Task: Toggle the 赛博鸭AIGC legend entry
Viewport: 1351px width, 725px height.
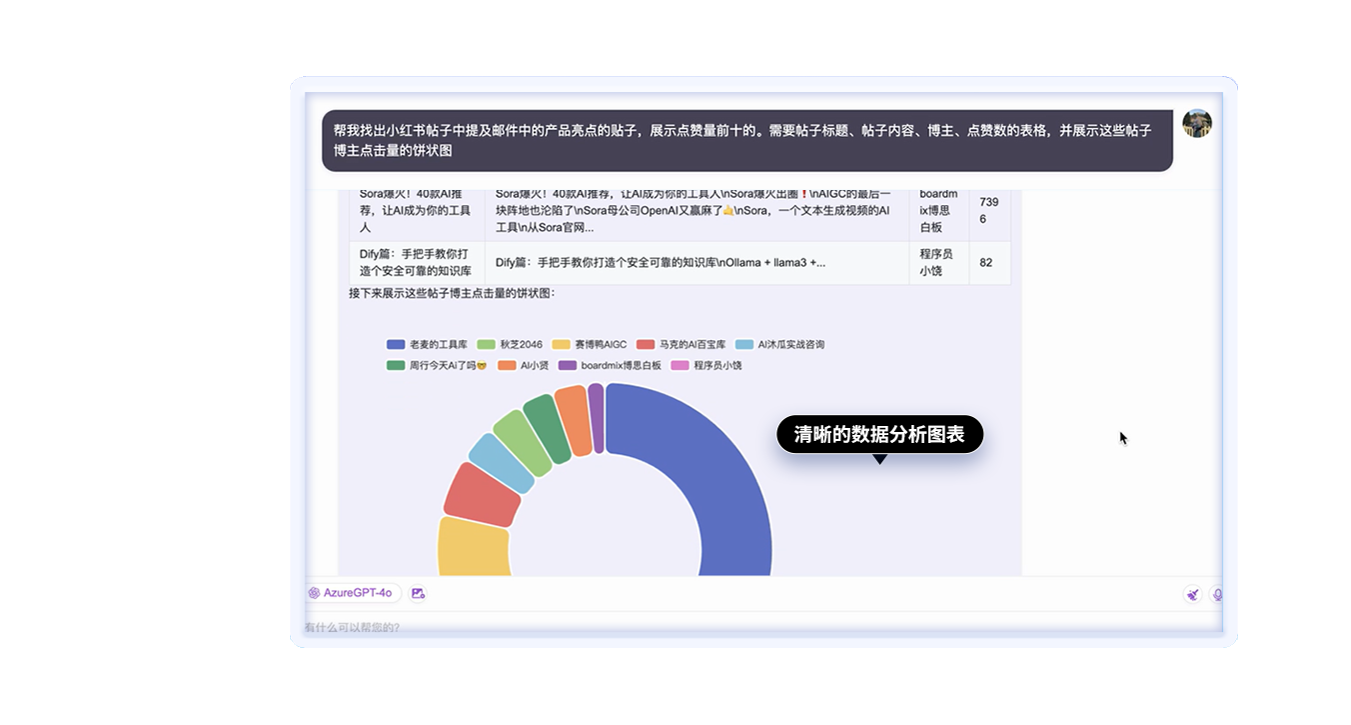Action: (590, 344)
